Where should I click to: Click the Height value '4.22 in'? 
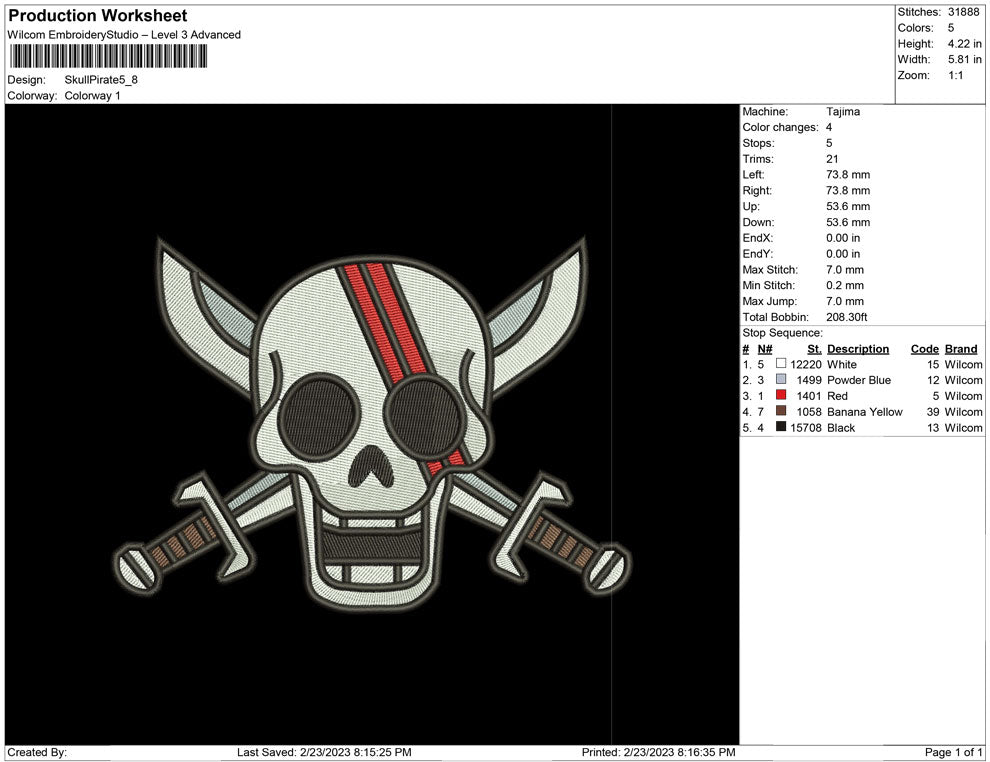coord(965,44)
